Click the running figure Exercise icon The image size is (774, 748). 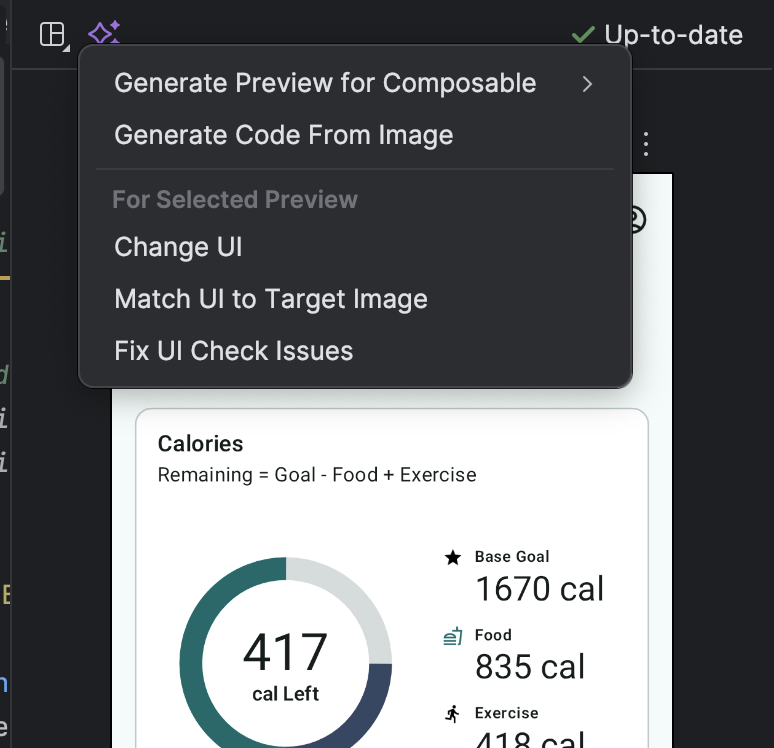tap(453, 714)
